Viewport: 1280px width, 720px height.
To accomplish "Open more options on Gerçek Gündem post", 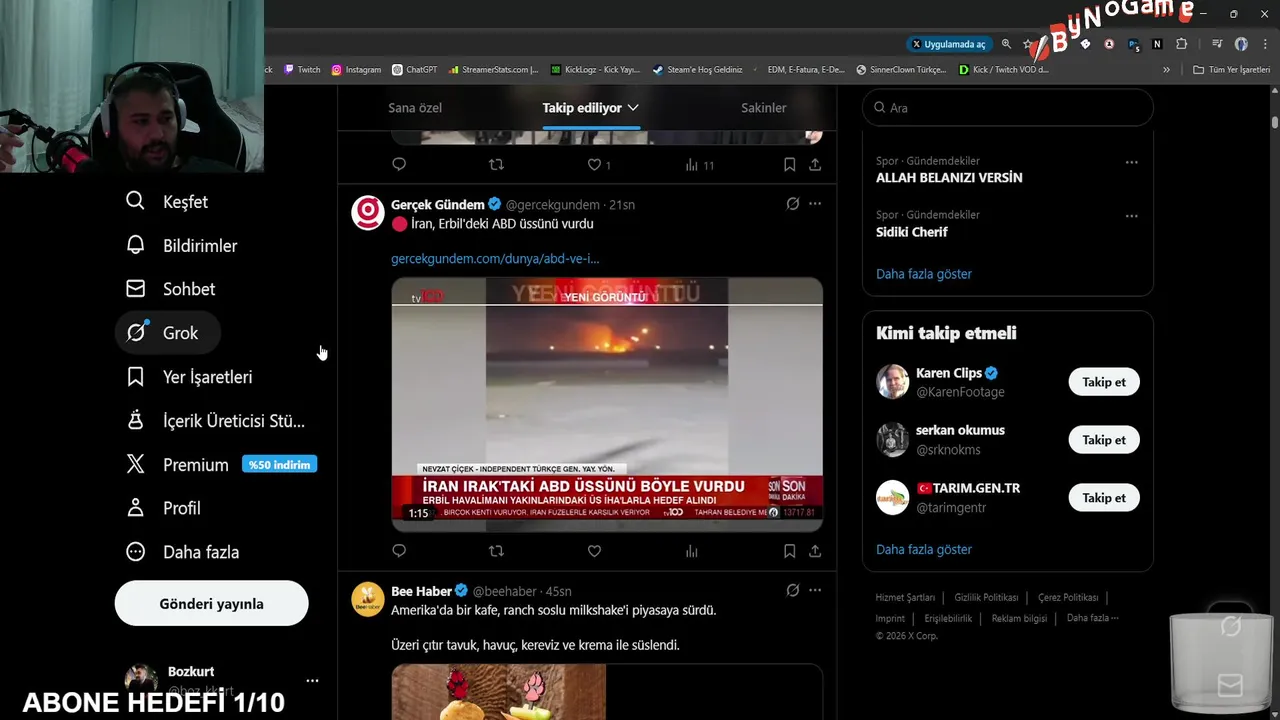I will pos(815,204).
